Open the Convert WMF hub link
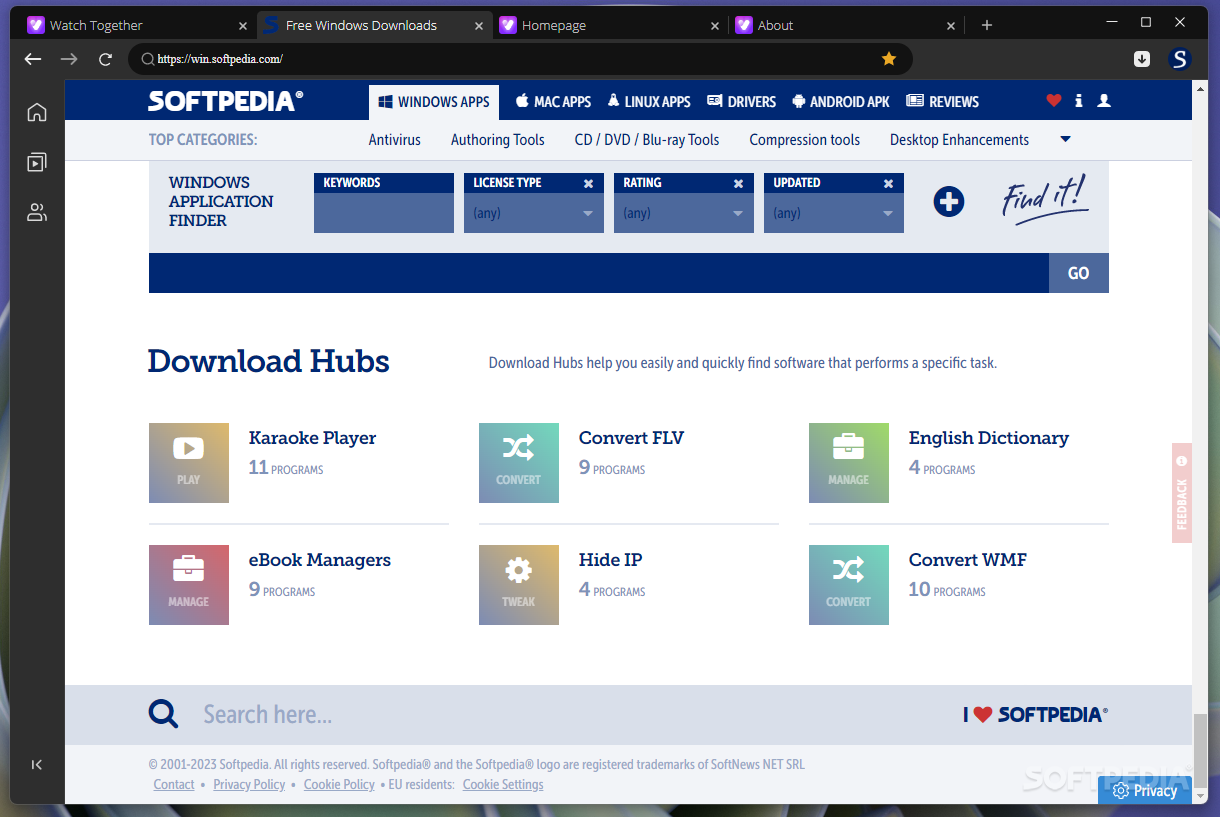The width and height of the screenshot is (1220, 817). (x=968, y=560)
